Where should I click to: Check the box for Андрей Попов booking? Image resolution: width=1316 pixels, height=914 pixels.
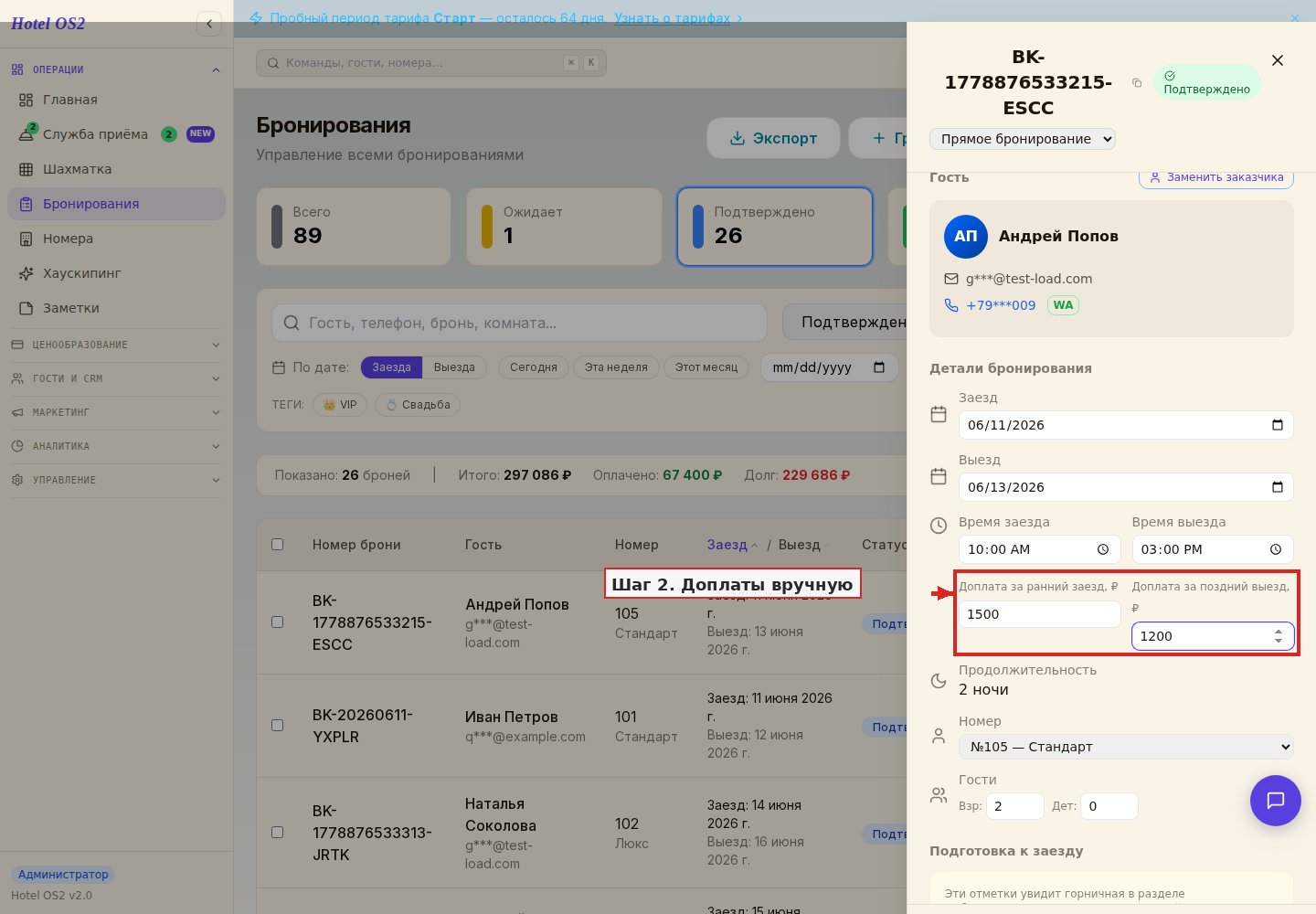[x=277, y=622]
